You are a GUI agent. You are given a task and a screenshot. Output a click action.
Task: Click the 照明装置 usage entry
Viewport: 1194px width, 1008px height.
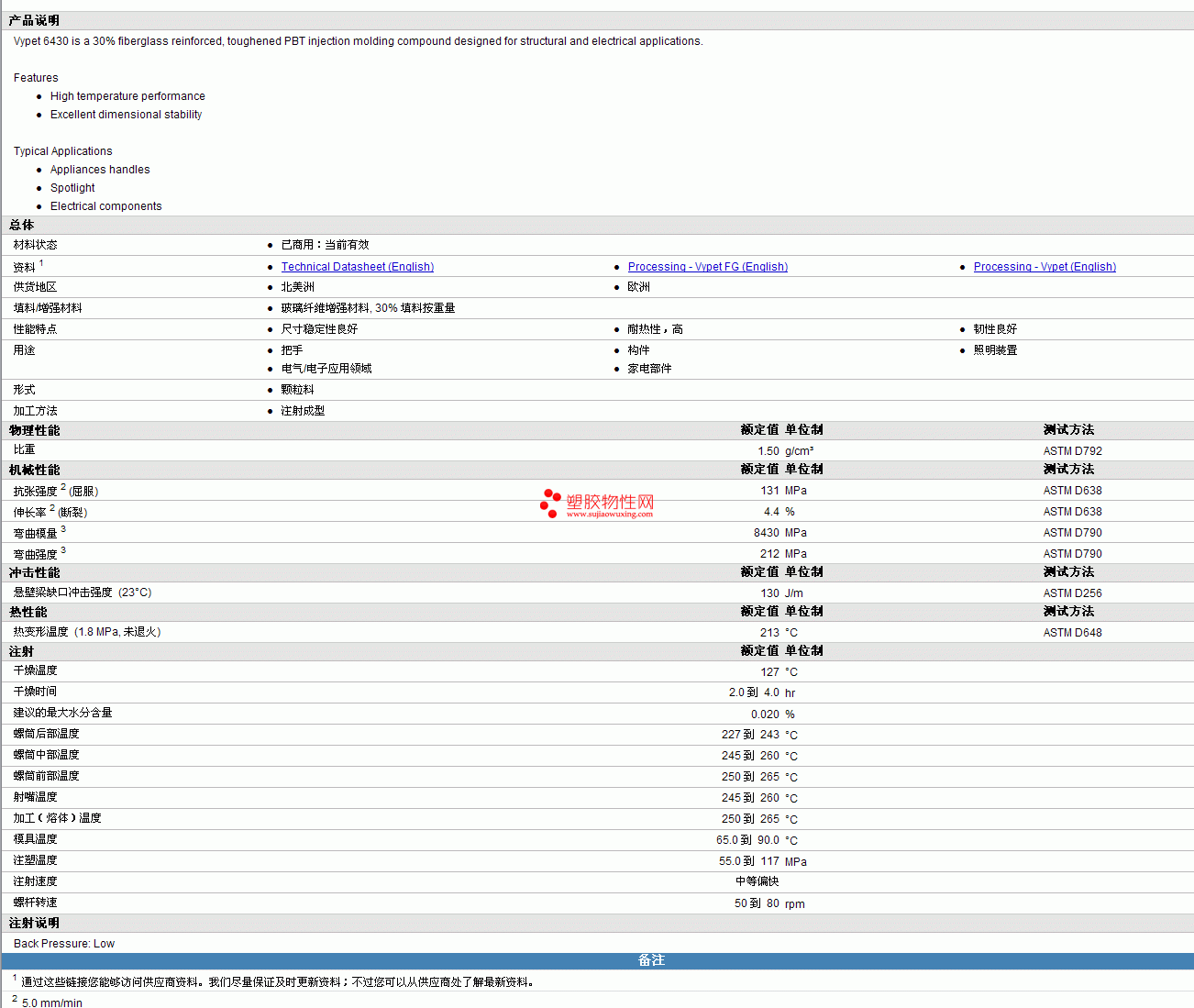(x=996, y=350)
